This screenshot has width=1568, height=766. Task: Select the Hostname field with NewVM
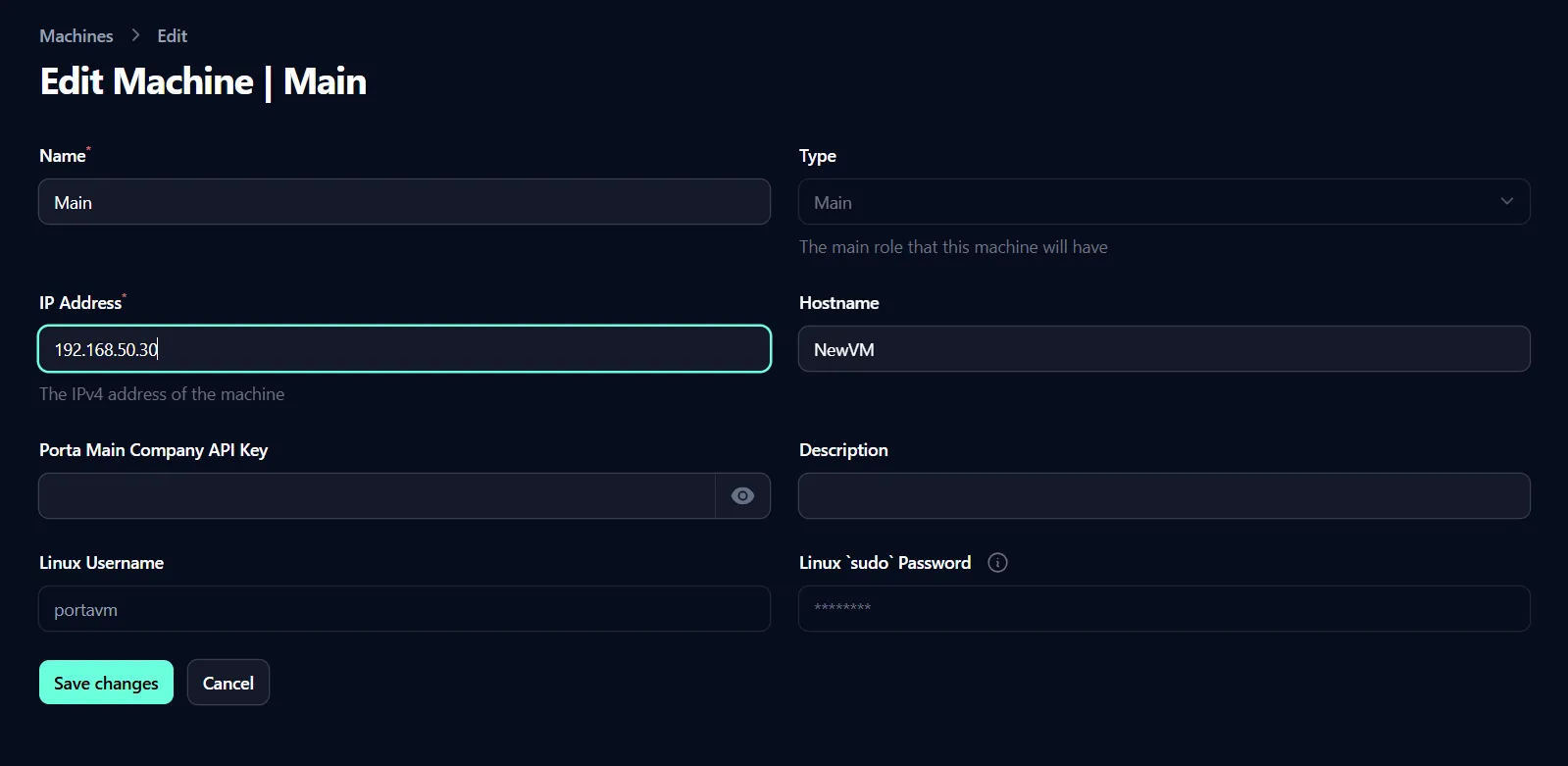1164,349
